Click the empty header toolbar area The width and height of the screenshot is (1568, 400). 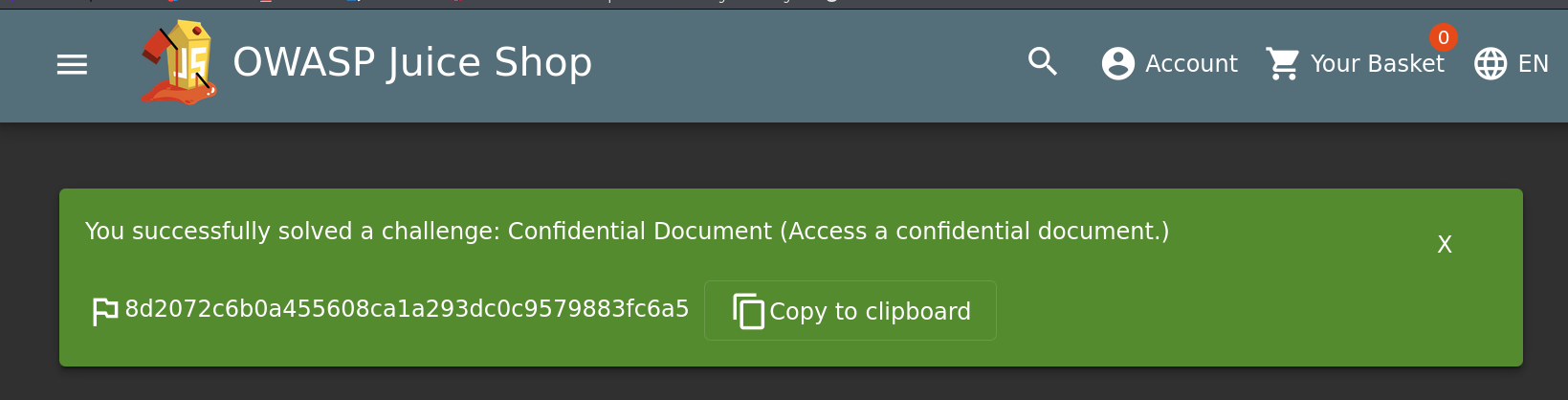(813, 64)
